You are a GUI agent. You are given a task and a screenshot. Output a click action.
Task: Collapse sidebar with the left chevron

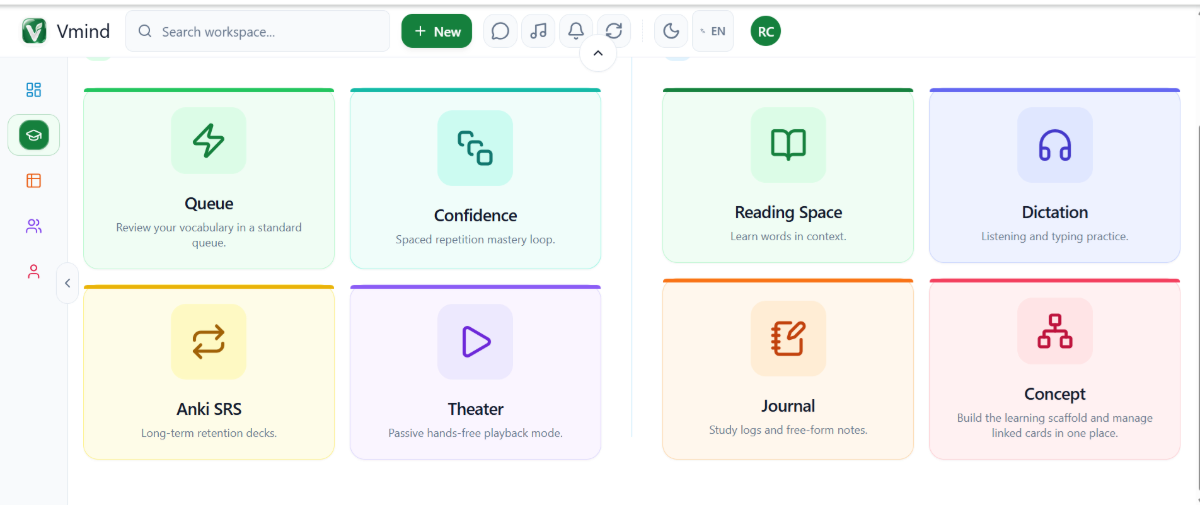tap(67, 283)
